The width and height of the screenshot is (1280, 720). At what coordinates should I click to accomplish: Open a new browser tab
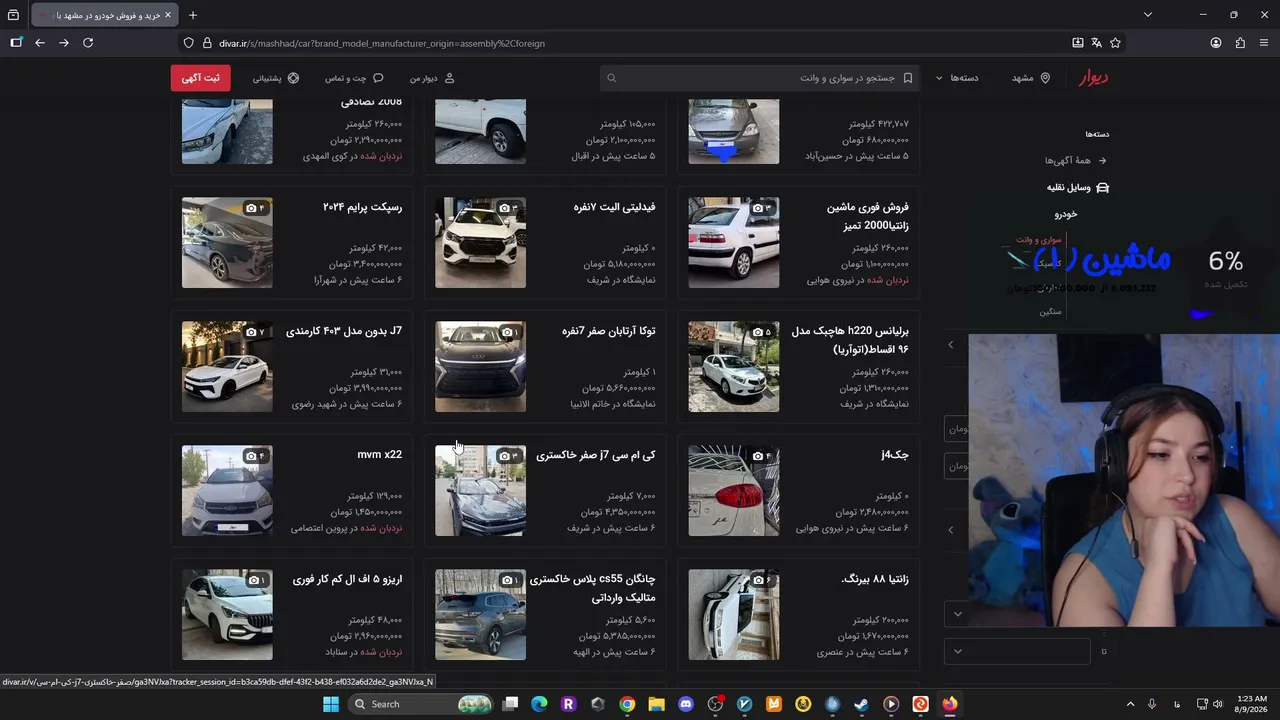pyautogui.click(x=193, y=15)
